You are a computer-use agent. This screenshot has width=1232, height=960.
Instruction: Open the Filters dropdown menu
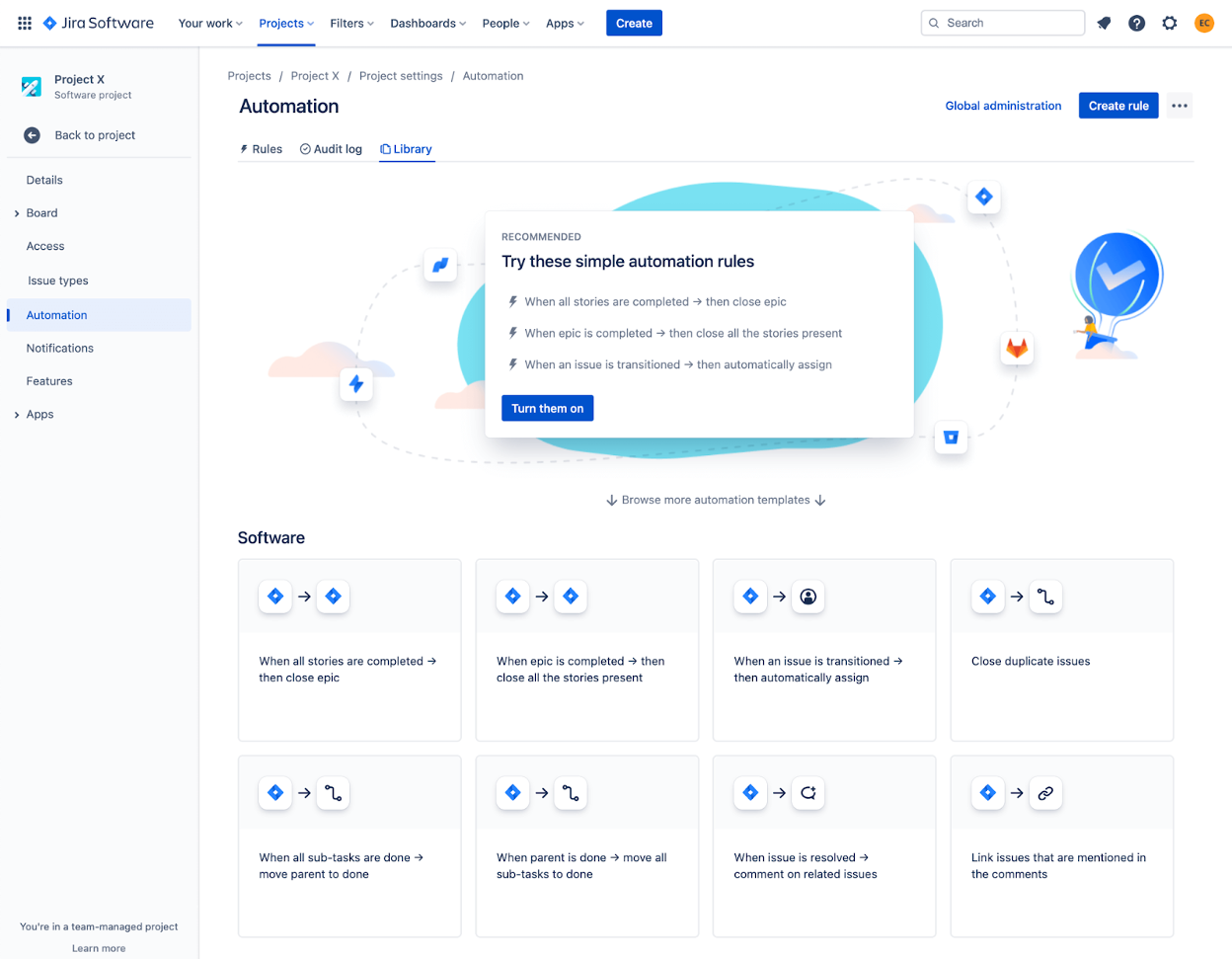coord(351,23)
